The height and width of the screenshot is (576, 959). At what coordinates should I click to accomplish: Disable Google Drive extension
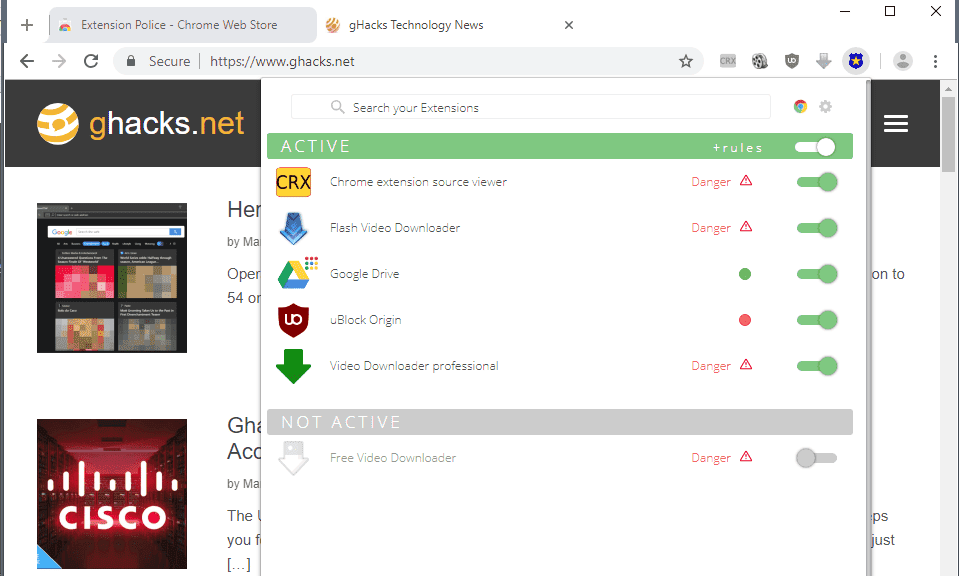[x=817, y=274]
